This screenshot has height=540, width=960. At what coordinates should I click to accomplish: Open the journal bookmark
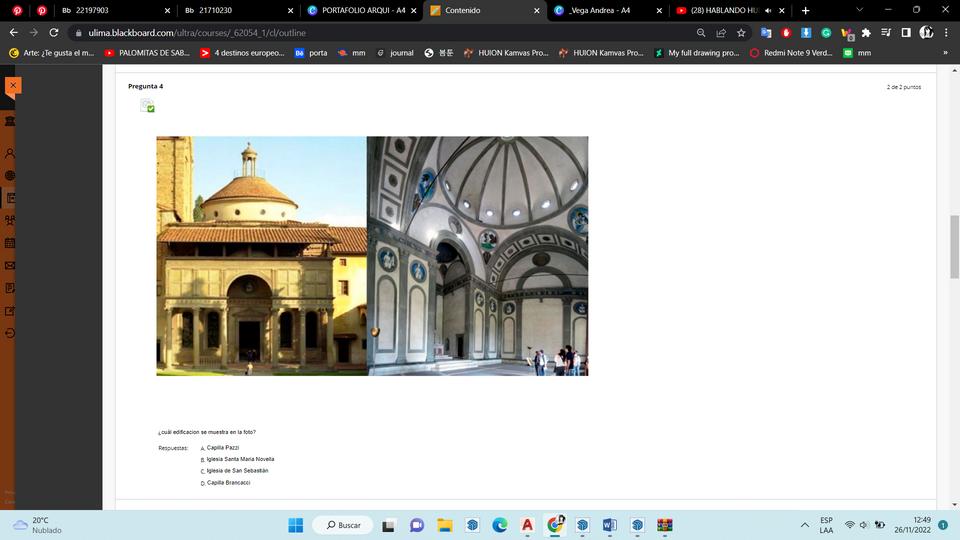(395, 53)
